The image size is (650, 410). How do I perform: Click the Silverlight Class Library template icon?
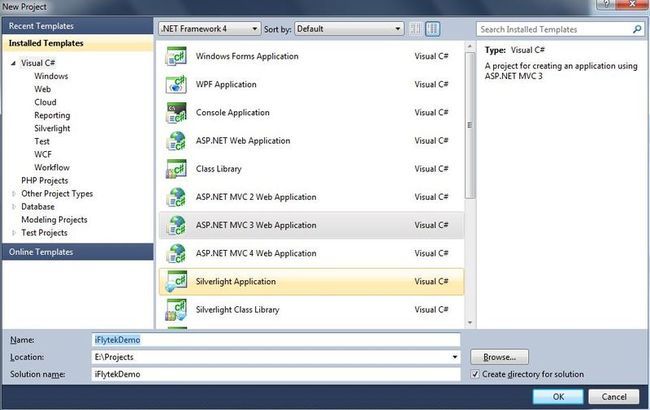point(176,310)
